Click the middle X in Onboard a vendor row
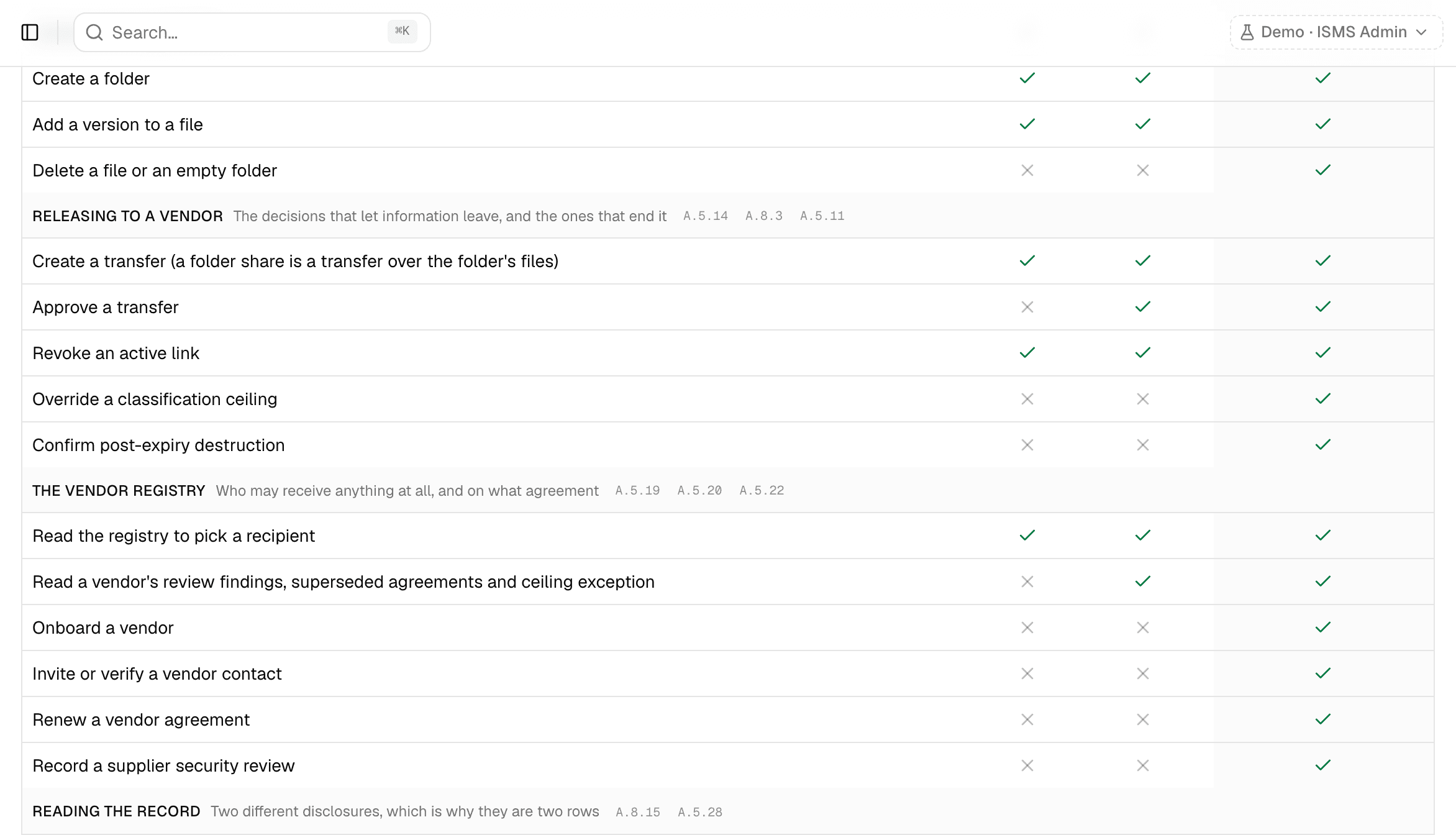Image resolution: width=1456 pixels, height=835 pixels. (1143, 627)
